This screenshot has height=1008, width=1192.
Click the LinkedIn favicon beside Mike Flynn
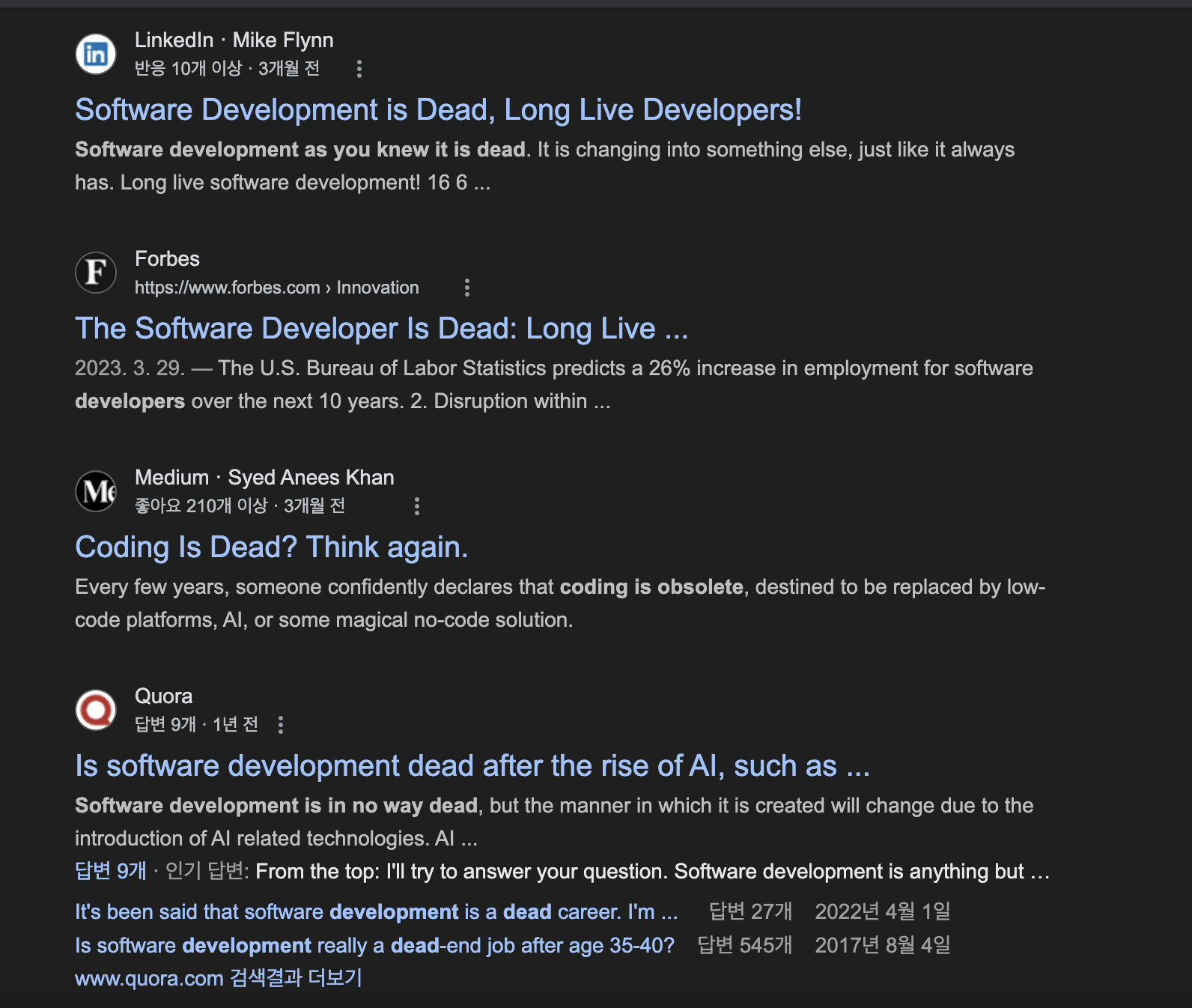tap(96, 54)
